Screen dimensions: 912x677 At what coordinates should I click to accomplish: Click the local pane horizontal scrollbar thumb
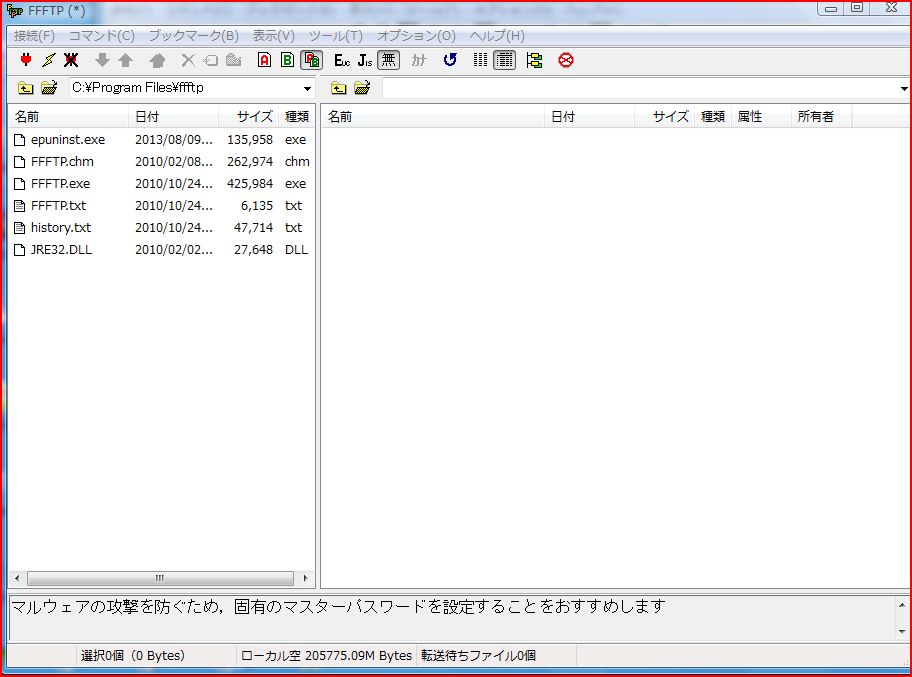coord(160,578)
